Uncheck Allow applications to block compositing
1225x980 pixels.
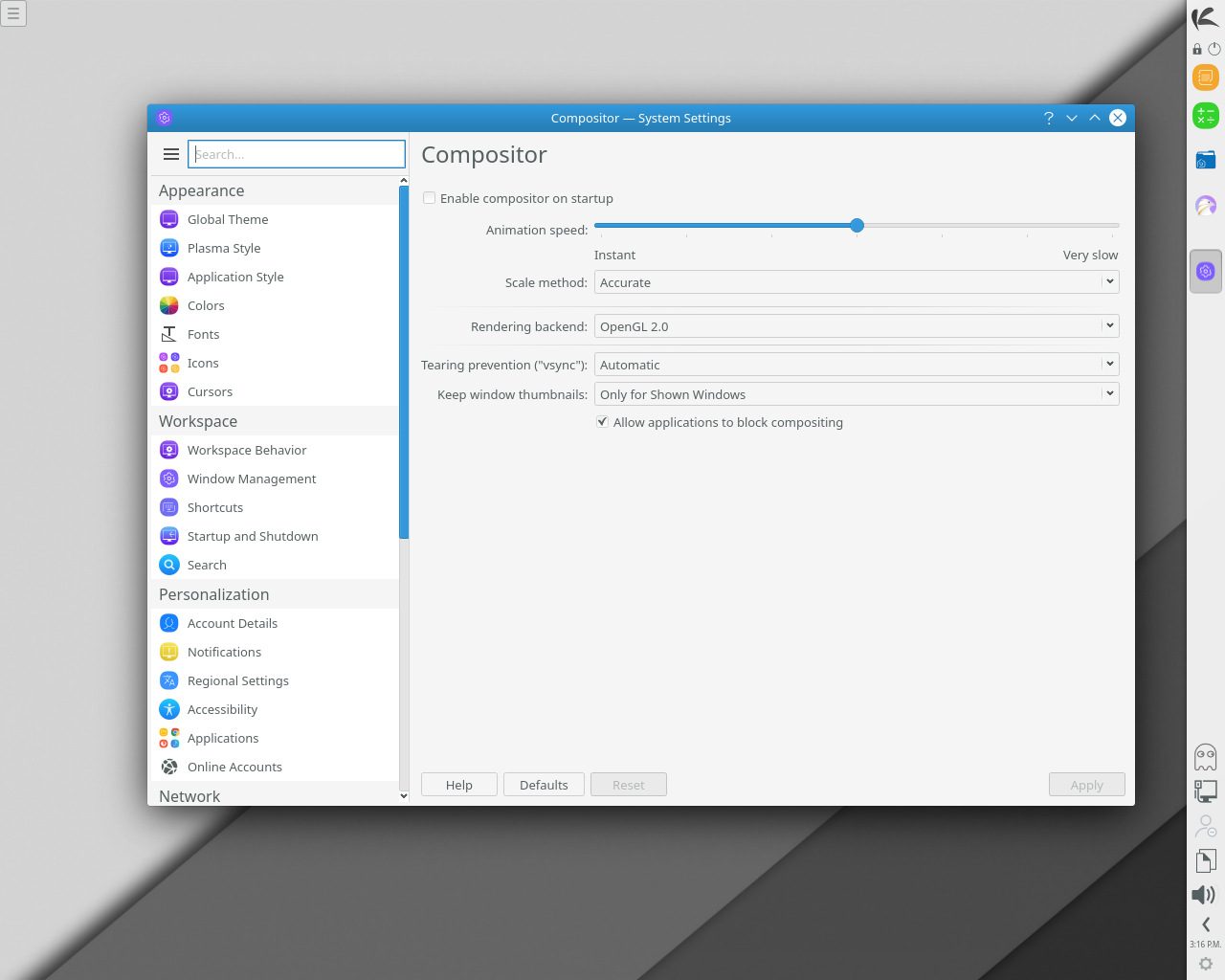(x=602, y=422)
